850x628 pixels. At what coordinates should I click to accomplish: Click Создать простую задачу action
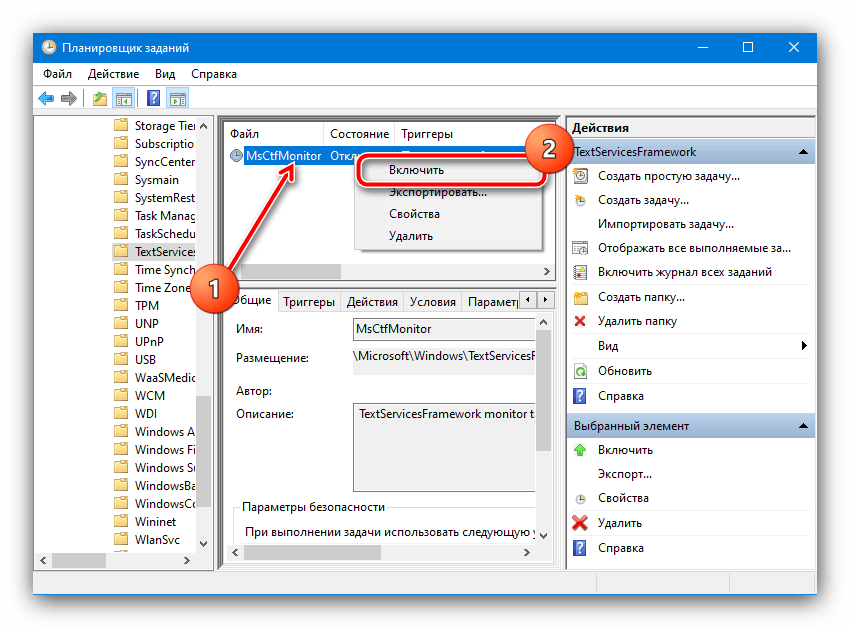coord(668,176)
